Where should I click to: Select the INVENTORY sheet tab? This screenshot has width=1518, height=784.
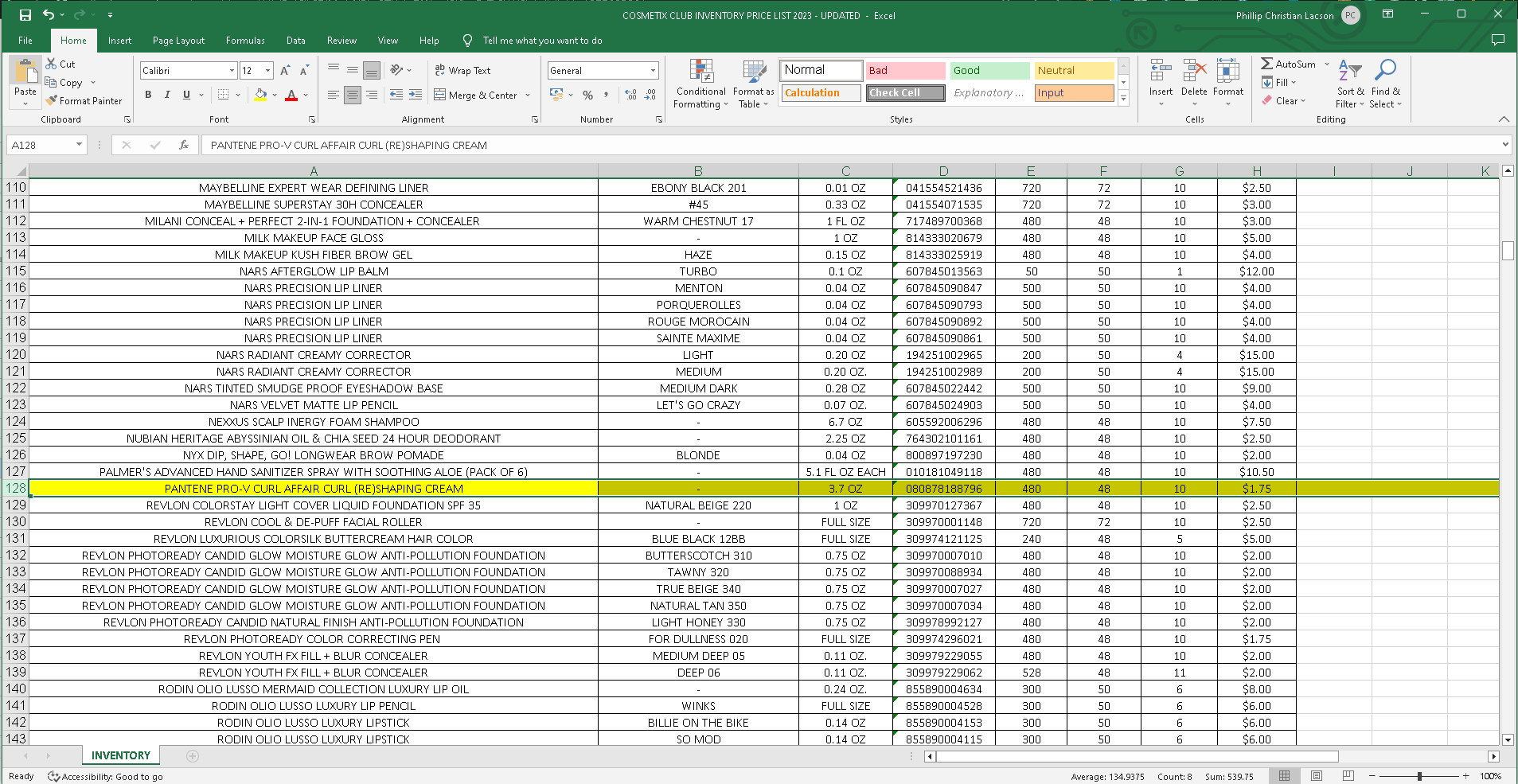121,755
